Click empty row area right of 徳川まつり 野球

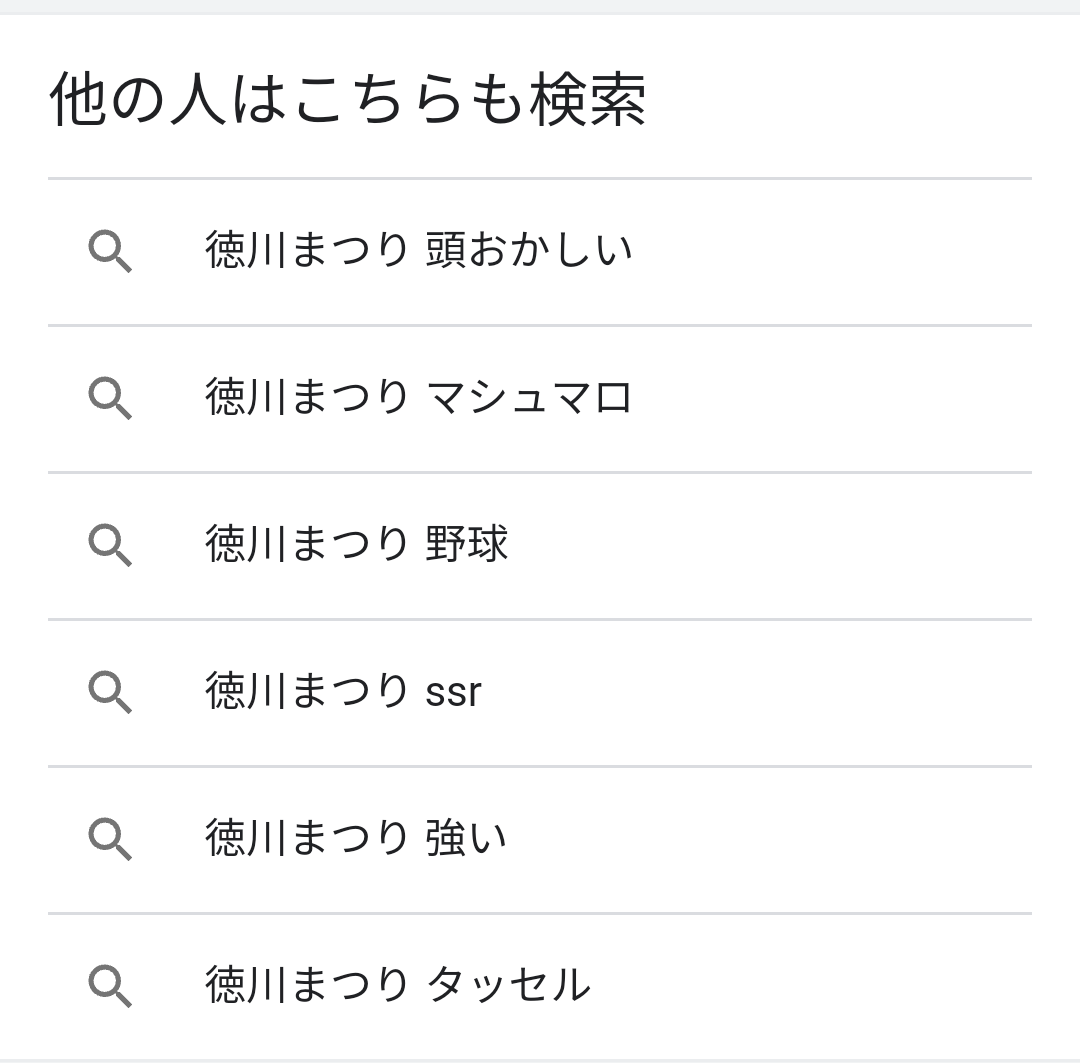770,546
